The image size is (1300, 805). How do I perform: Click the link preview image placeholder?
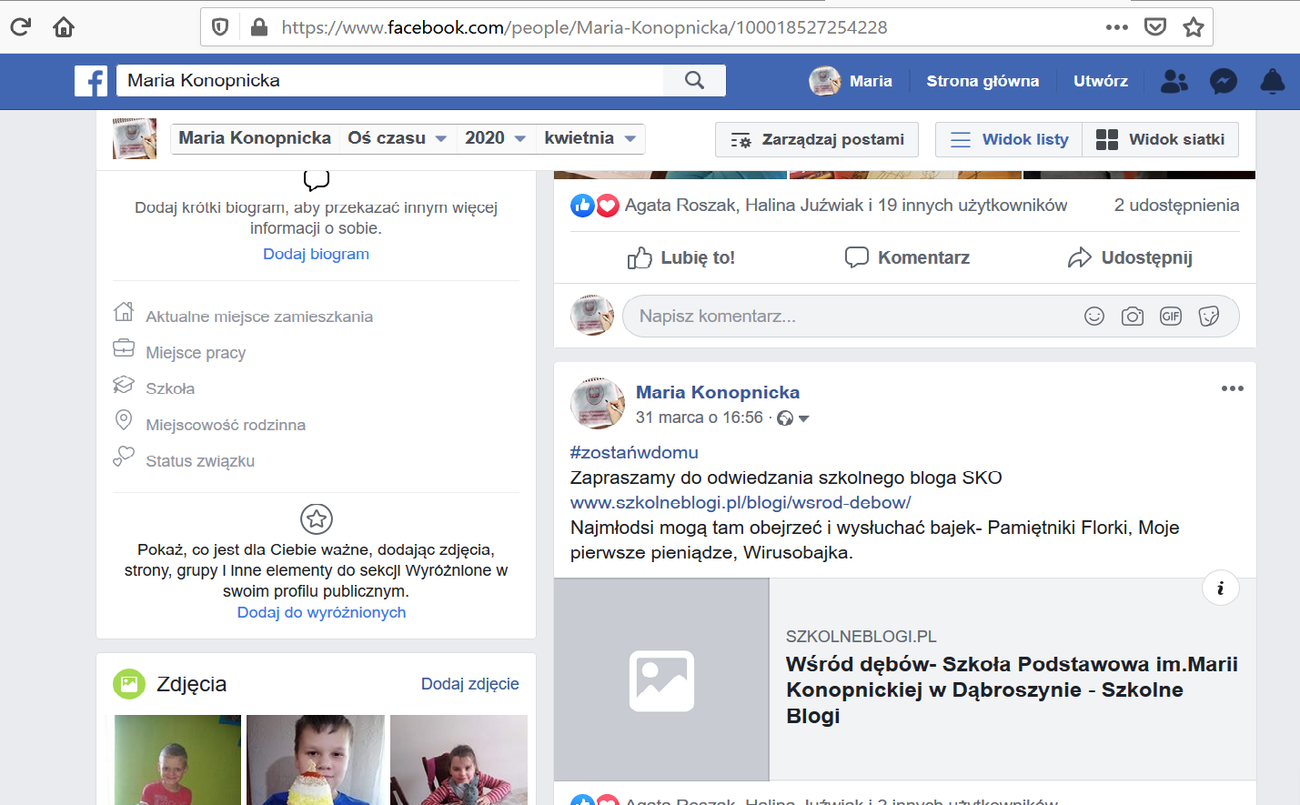coord(661,680)
